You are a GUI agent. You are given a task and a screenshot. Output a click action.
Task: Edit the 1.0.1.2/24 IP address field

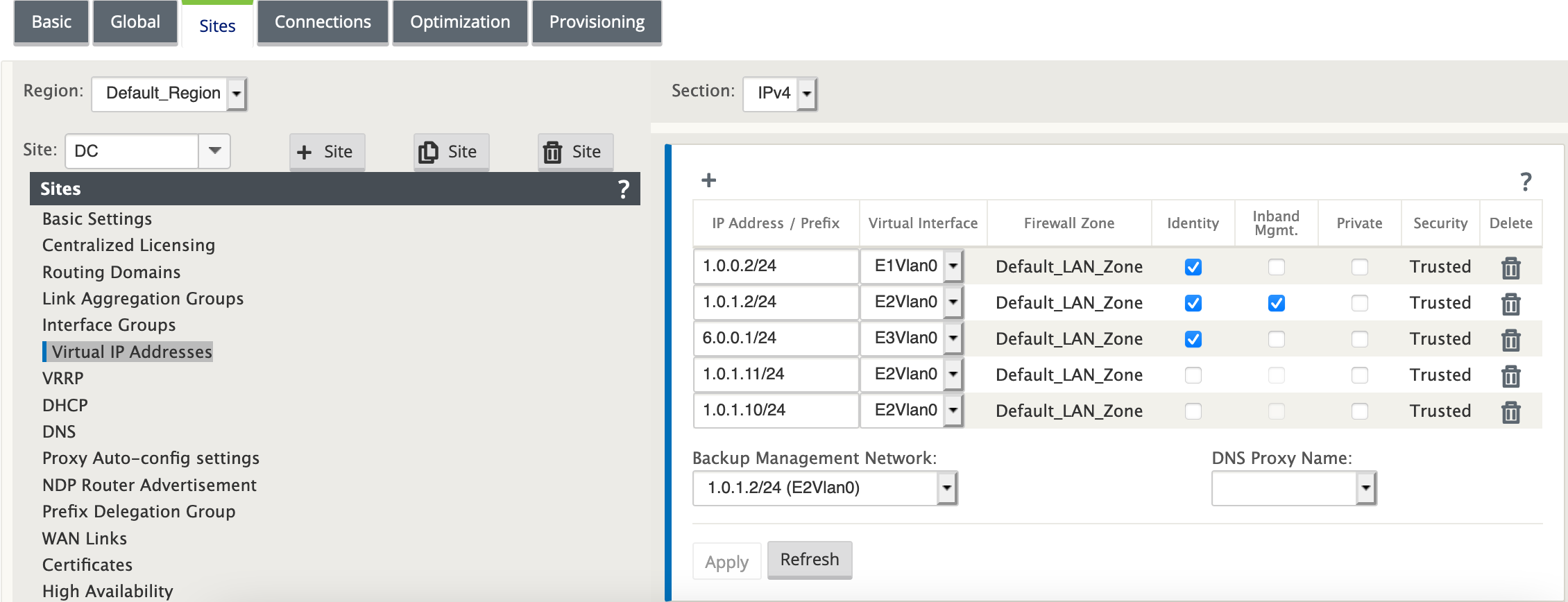point(776,302)
